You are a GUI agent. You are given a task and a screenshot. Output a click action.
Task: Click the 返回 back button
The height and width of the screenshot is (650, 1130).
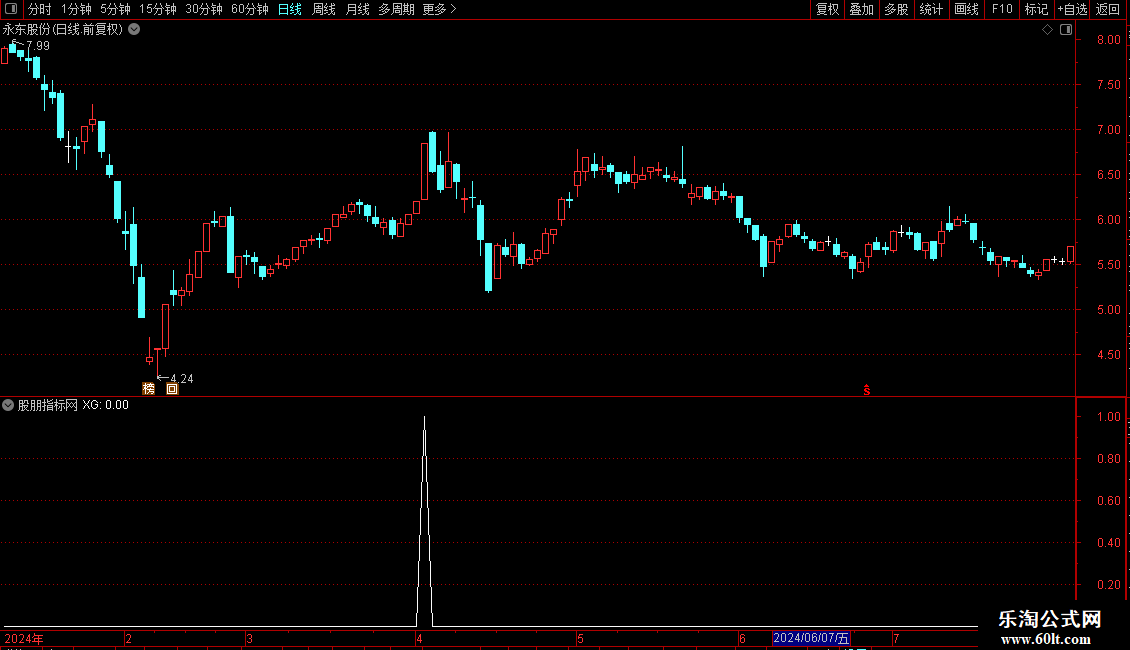tap(1108, 9)
